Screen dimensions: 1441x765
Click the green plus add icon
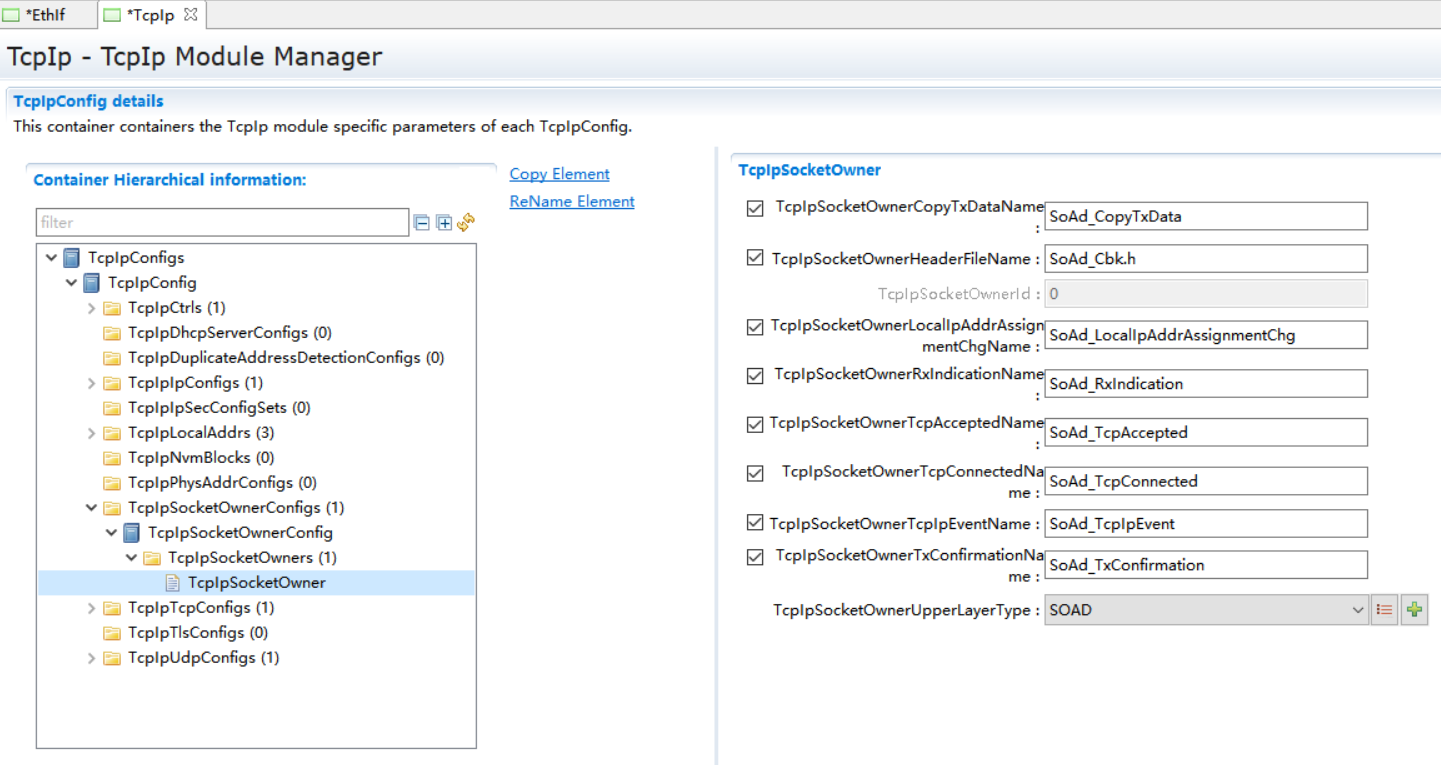pos(1414,610)
